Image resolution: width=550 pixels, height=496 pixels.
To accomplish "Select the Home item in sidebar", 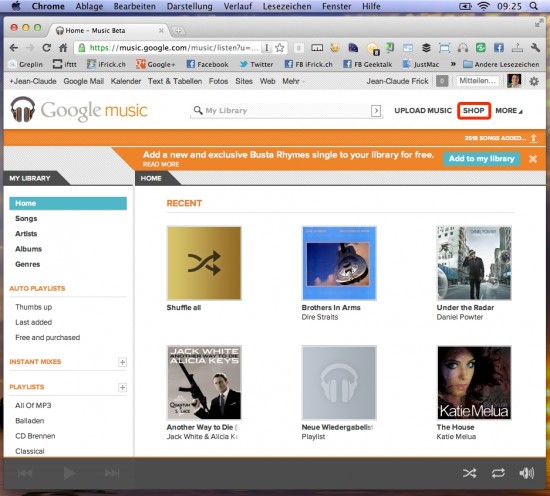I will [68, 203].
